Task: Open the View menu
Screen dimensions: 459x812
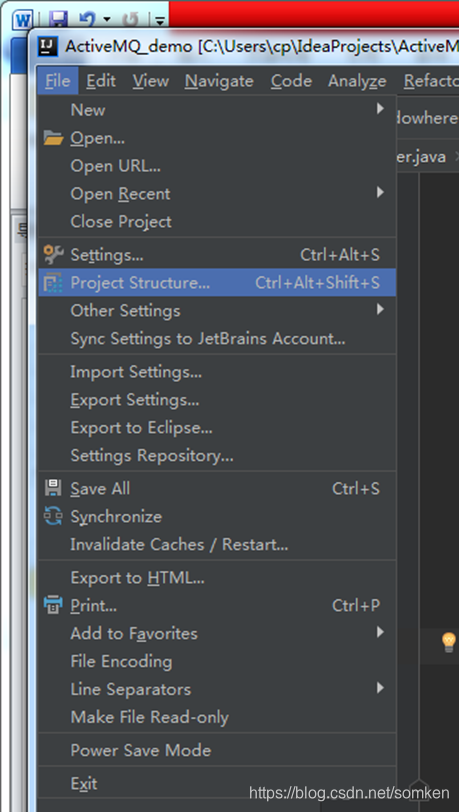Action: 150,81
